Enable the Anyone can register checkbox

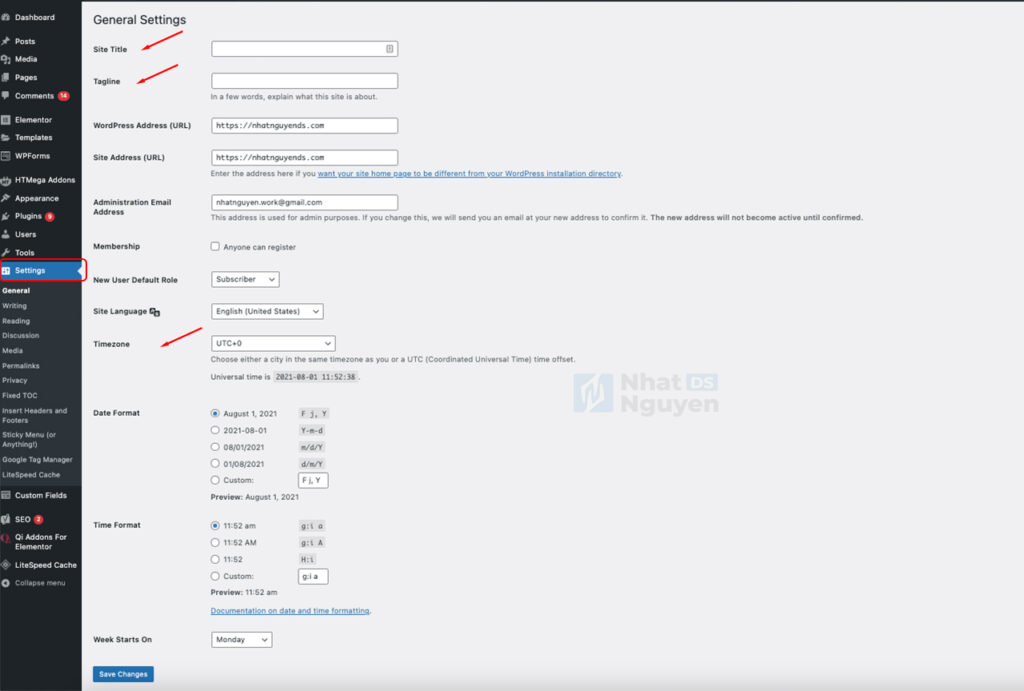click(214, 246)
